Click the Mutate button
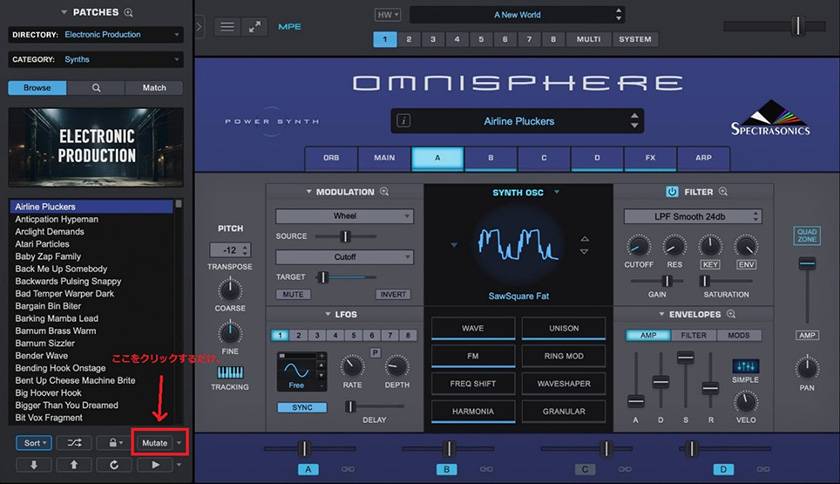This screenshot has height=484, width=840. click(154, 443)
